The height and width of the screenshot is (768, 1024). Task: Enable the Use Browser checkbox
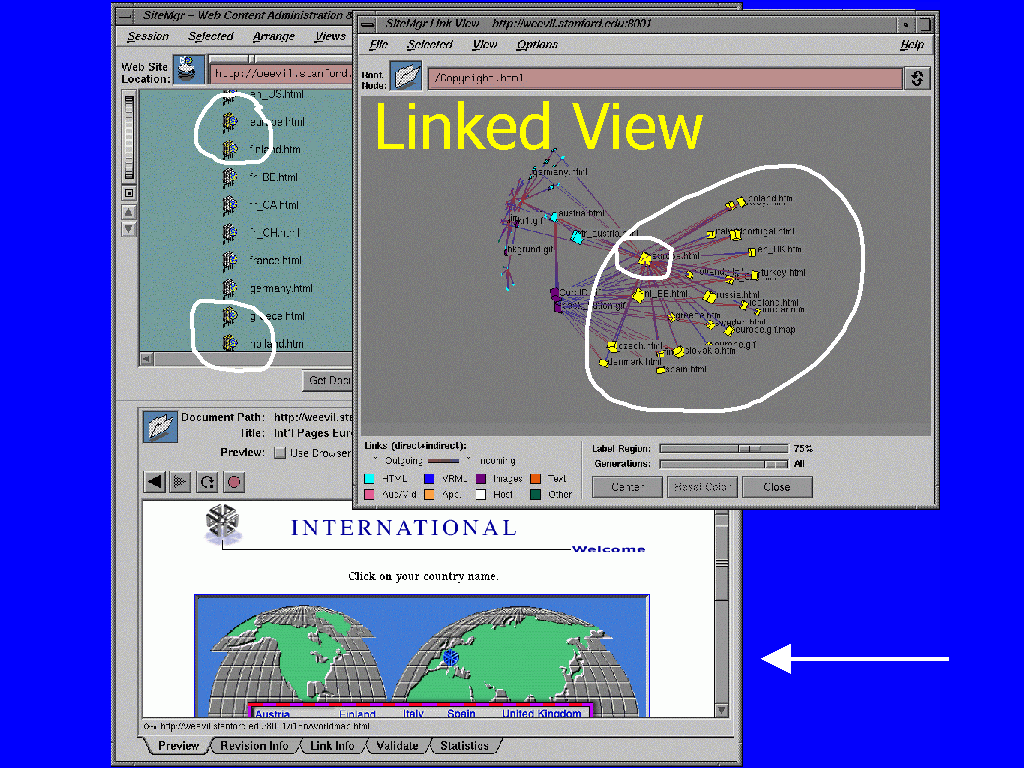[280, 453]
